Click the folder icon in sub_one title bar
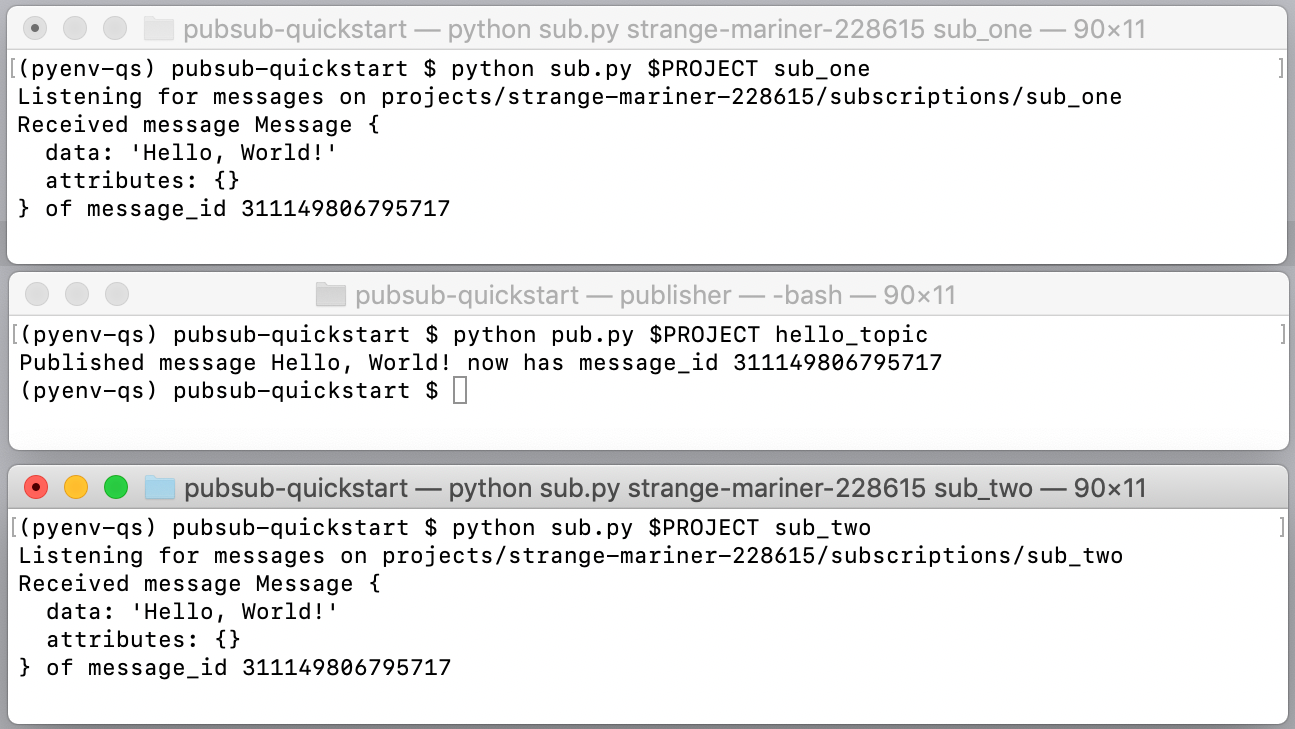 pos(158,29)
